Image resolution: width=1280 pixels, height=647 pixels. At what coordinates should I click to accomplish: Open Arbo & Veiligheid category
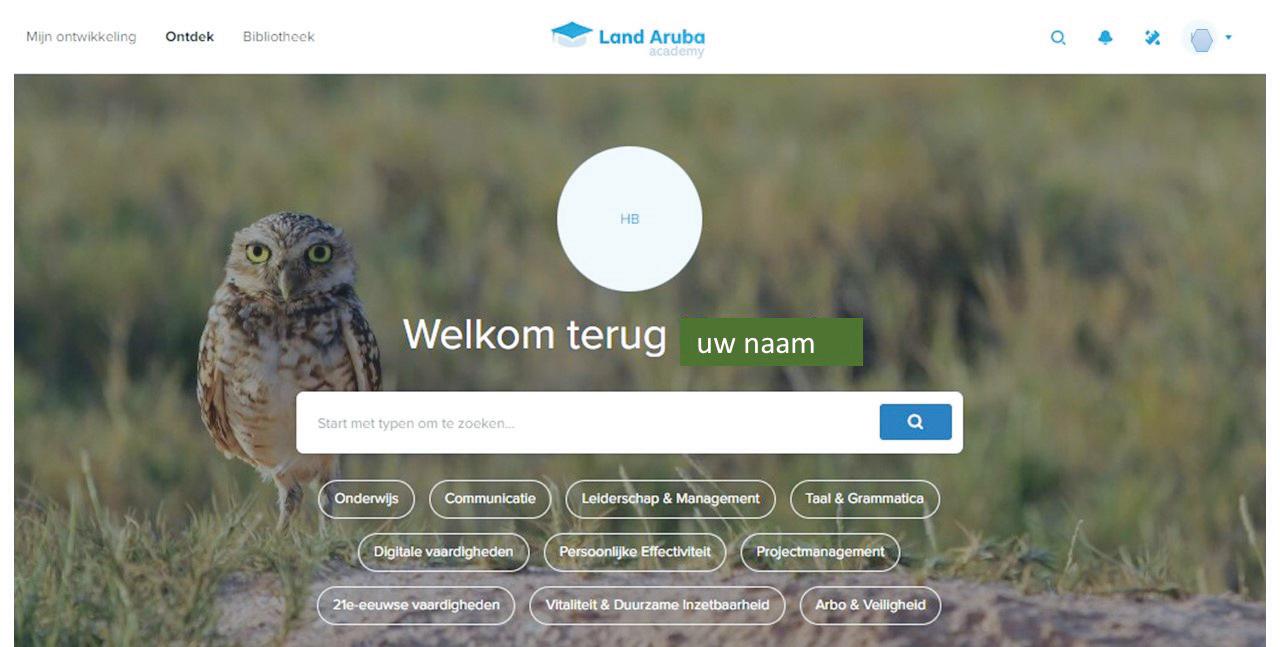coord(870,605)
